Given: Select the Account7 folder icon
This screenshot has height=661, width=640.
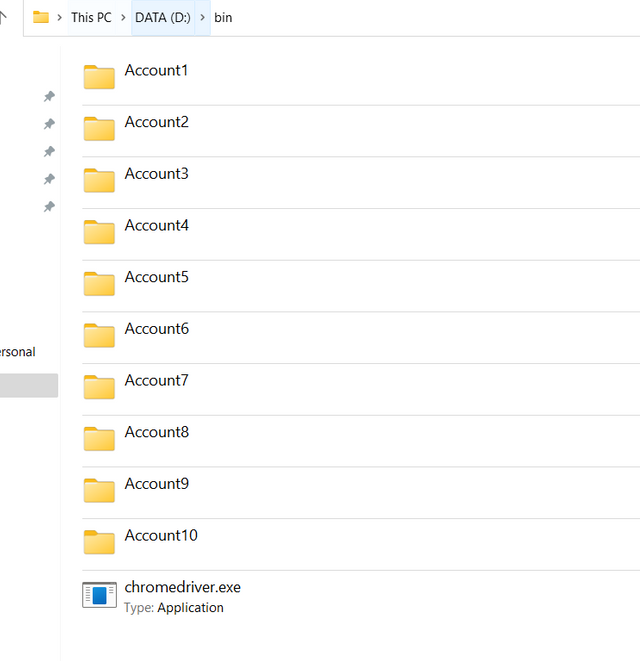Looking at the screenshot, I should [99, 387].
